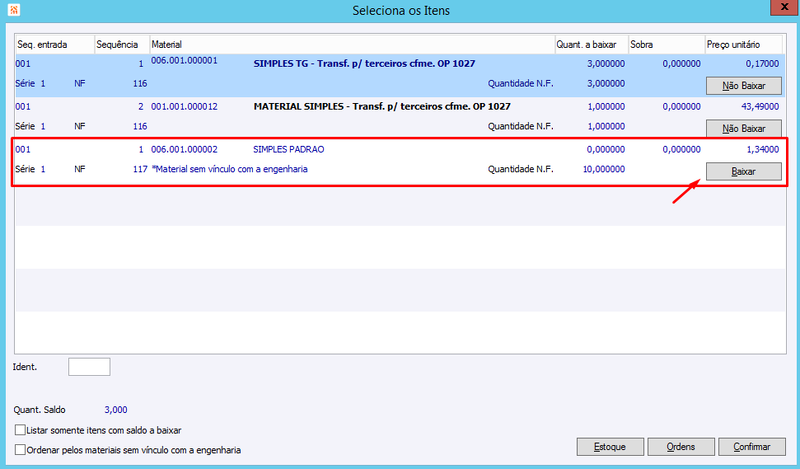Click unit price 0,17000
Screen dimensions: 800x469
762,64
